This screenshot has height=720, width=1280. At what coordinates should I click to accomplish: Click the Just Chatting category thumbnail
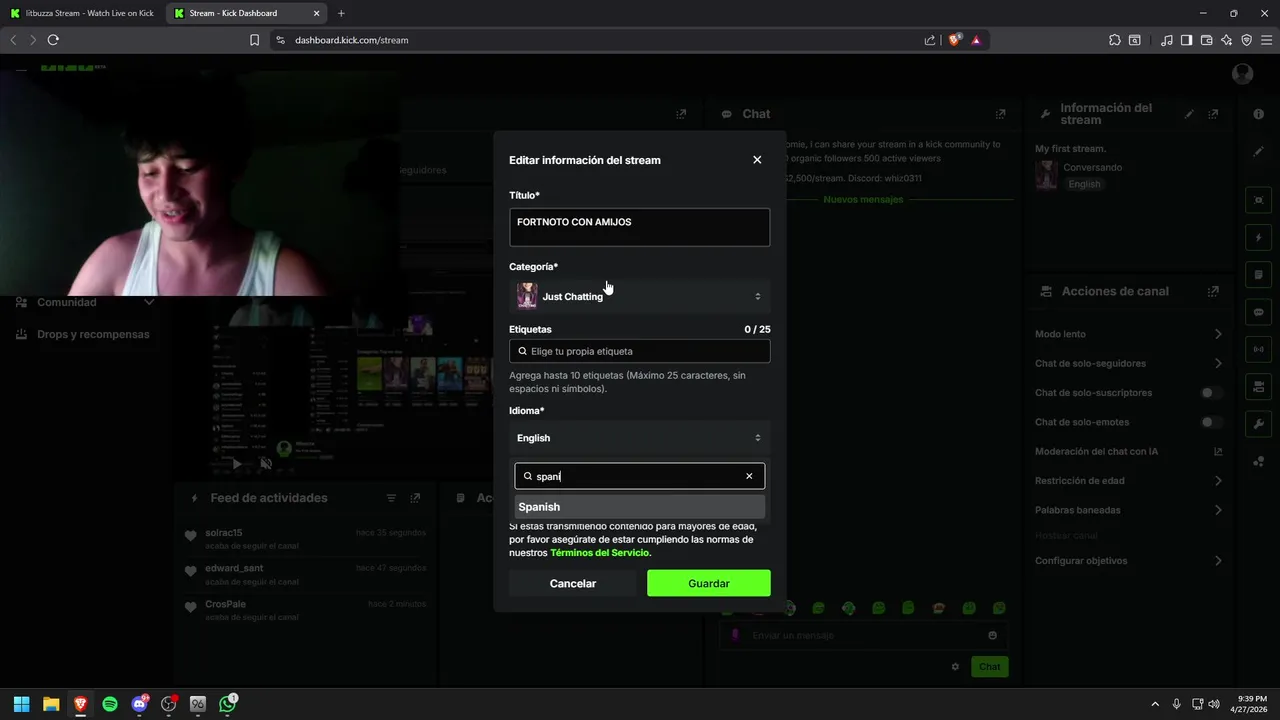527,296
